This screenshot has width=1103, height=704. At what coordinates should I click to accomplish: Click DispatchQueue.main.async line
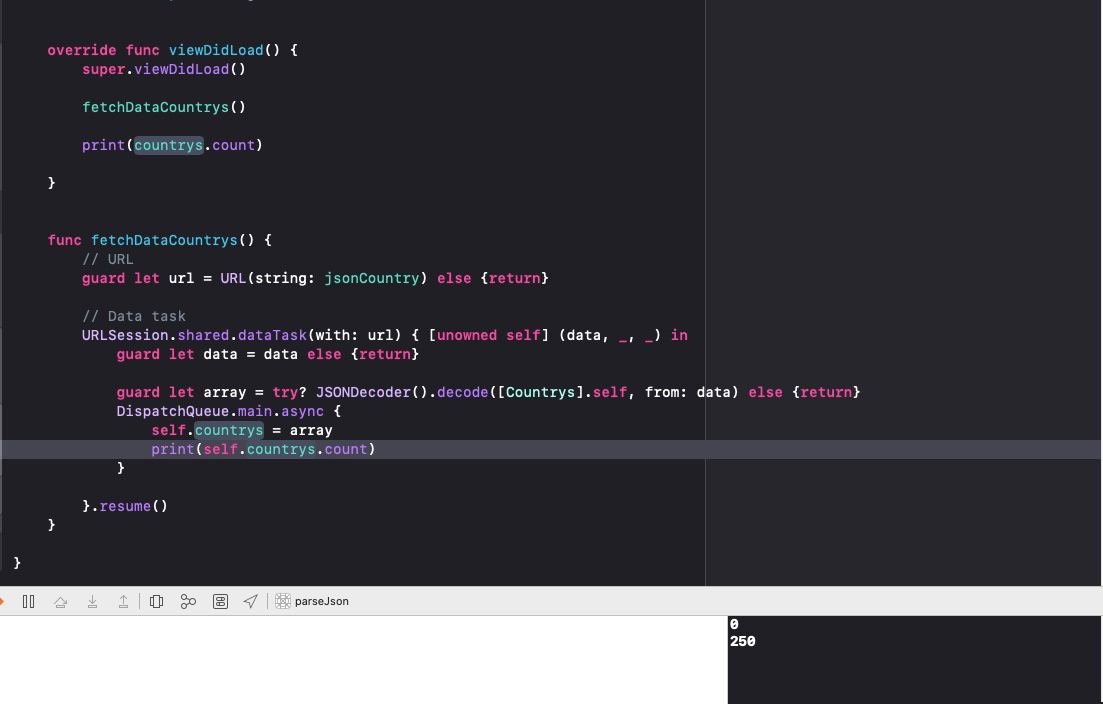(229, 411)
